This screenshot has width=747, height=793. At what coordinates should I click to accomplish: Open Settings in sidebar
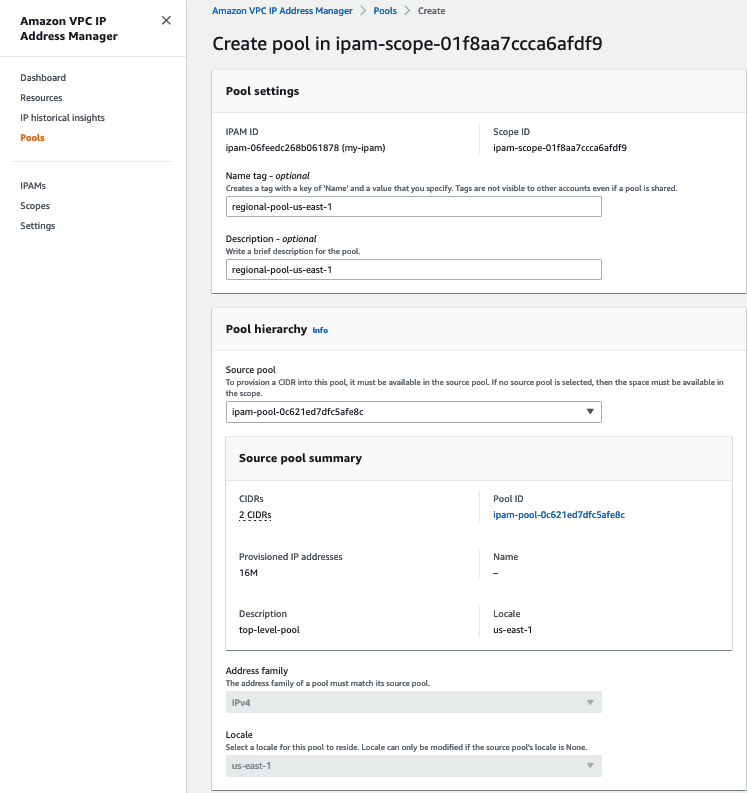37,226
